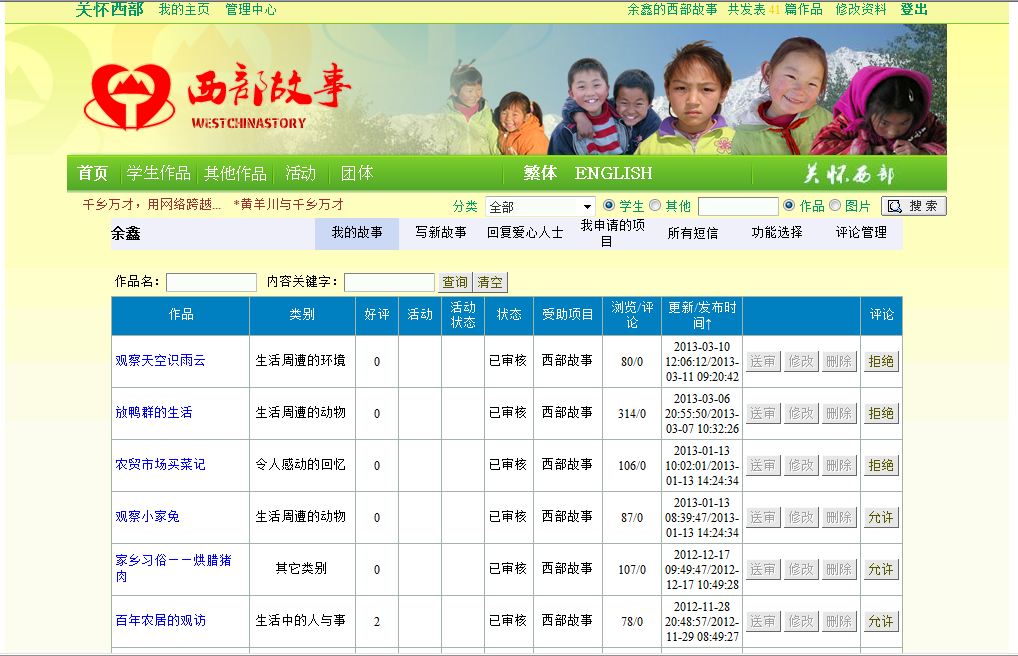
Task: Open 其他作品 navigation item
Action: (235, 173)
